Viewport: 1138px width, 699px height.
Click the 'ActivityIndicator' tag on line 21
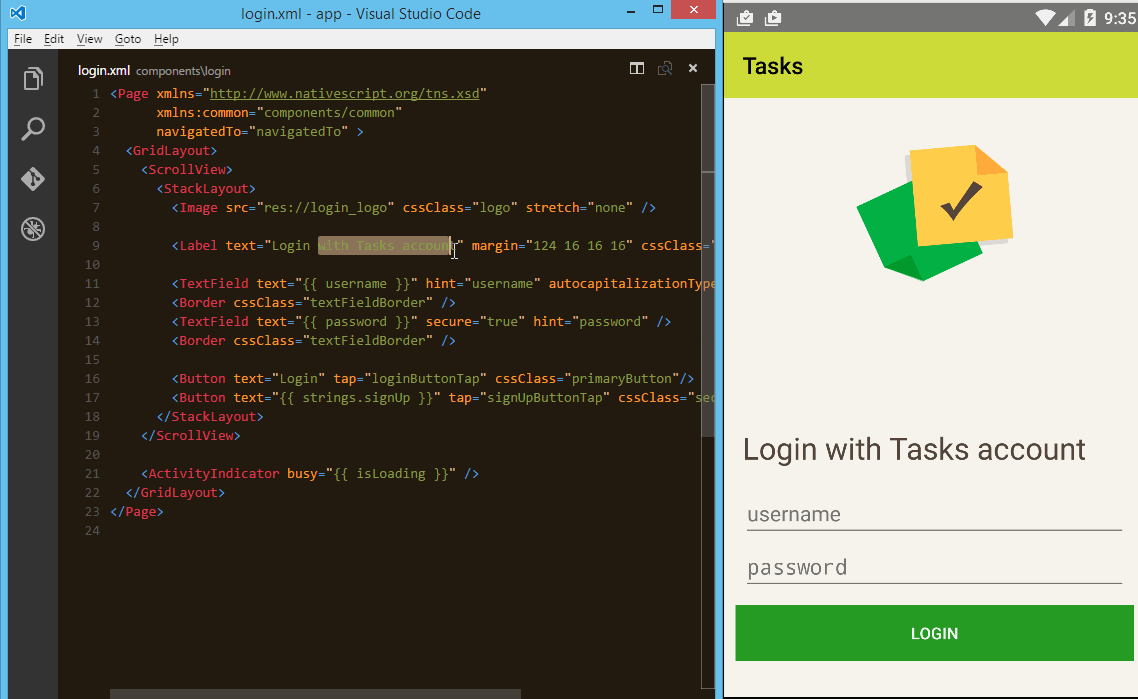click(213, 473)
